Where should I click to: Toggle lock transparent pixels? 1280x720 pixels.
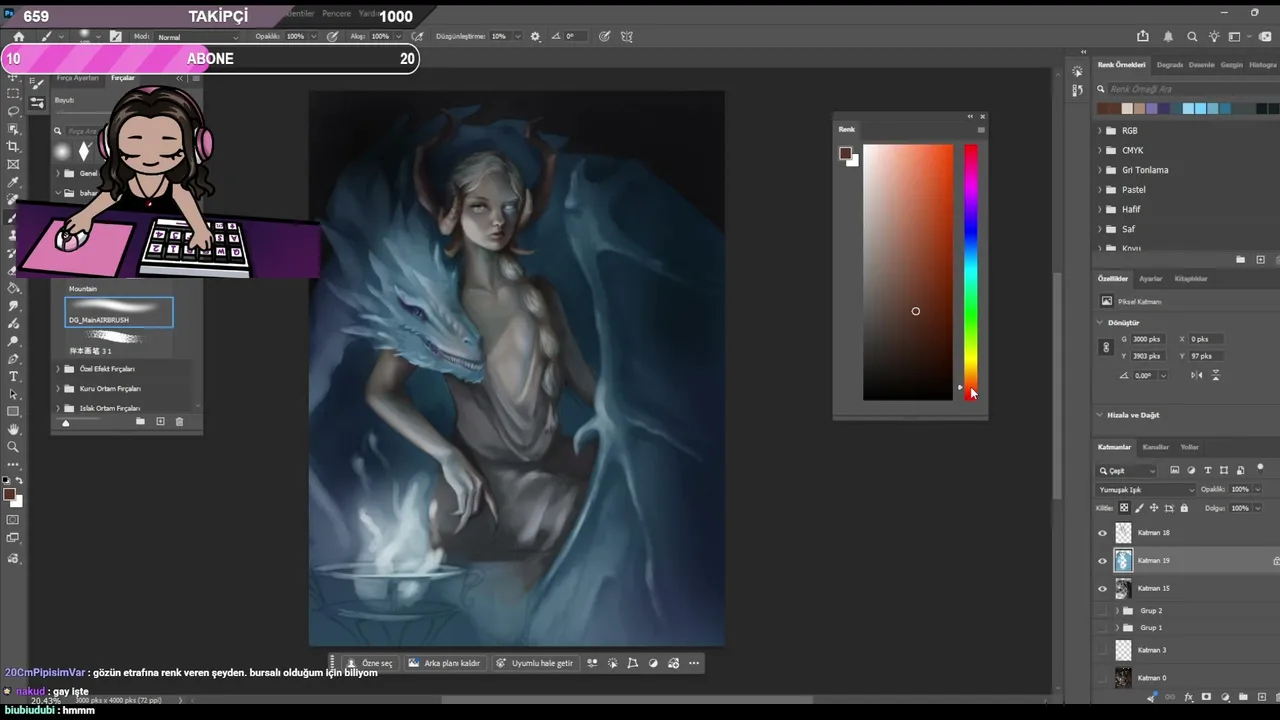tap(1124, 508)
